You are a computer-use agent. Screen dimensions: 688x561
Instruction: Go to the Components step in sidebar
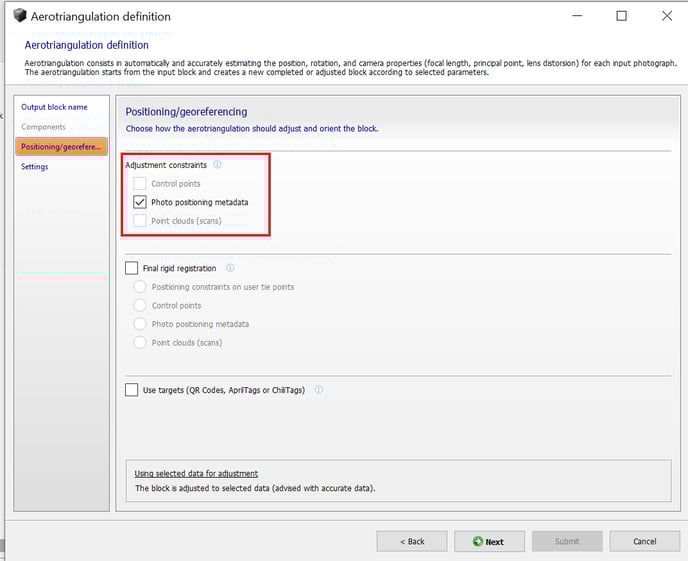(x=43, y=127)
